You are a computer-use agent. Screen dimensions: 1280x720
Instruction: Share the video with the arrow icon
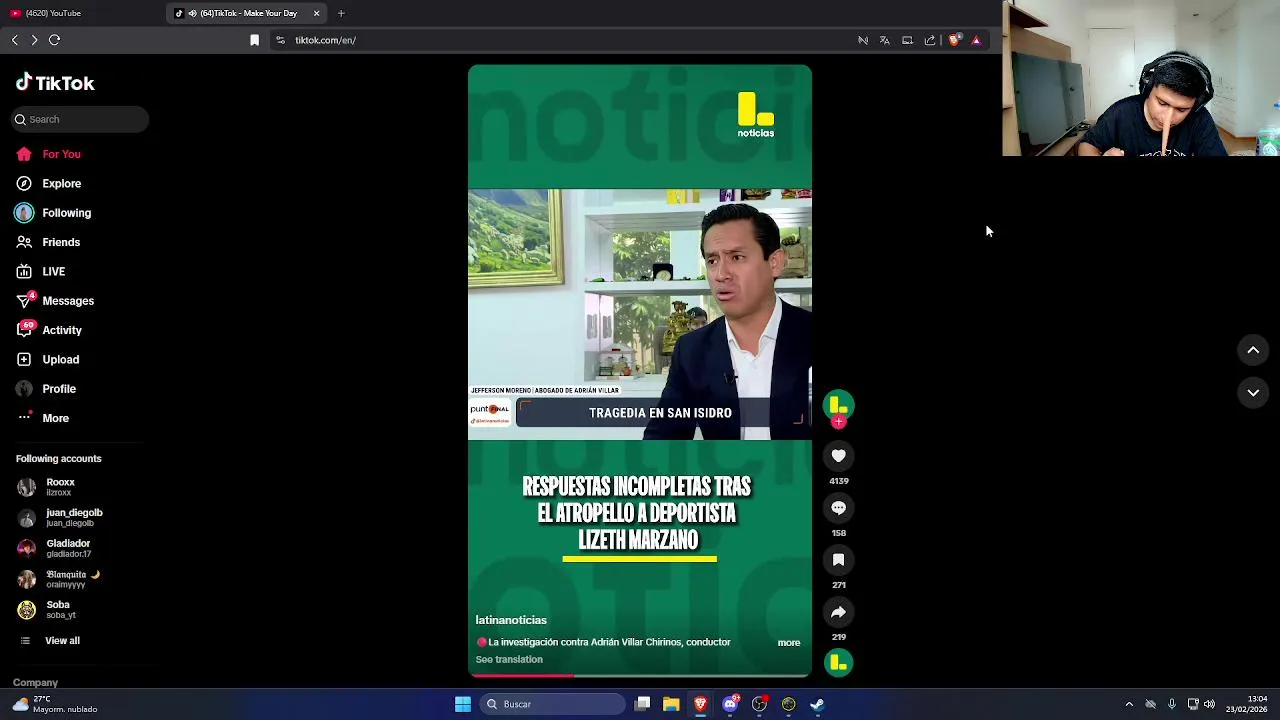tap(838, 612)
